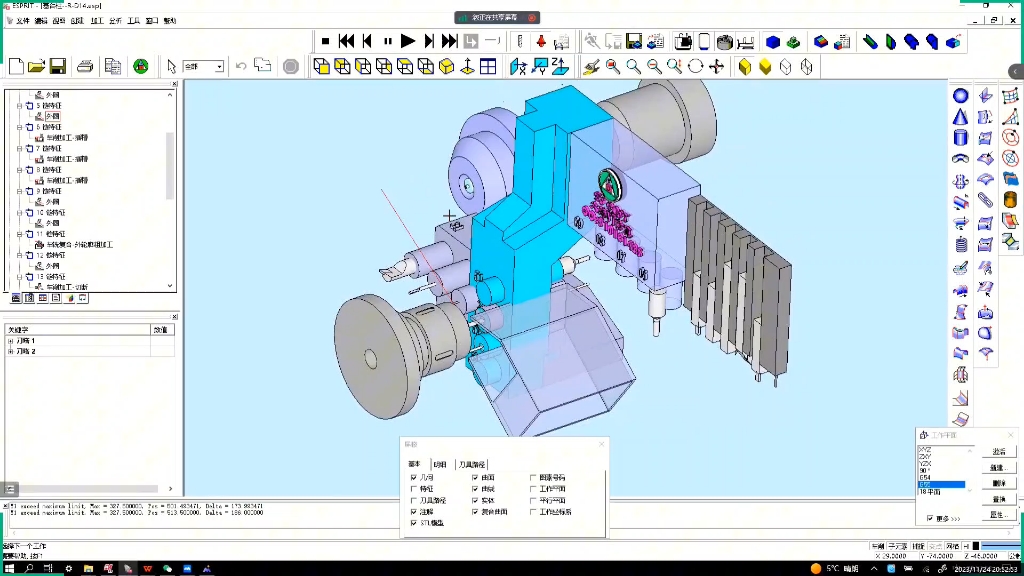This screenshot has height=576, width=1024.
Task: Pause the simulation playback
Action: coord(387,41)
